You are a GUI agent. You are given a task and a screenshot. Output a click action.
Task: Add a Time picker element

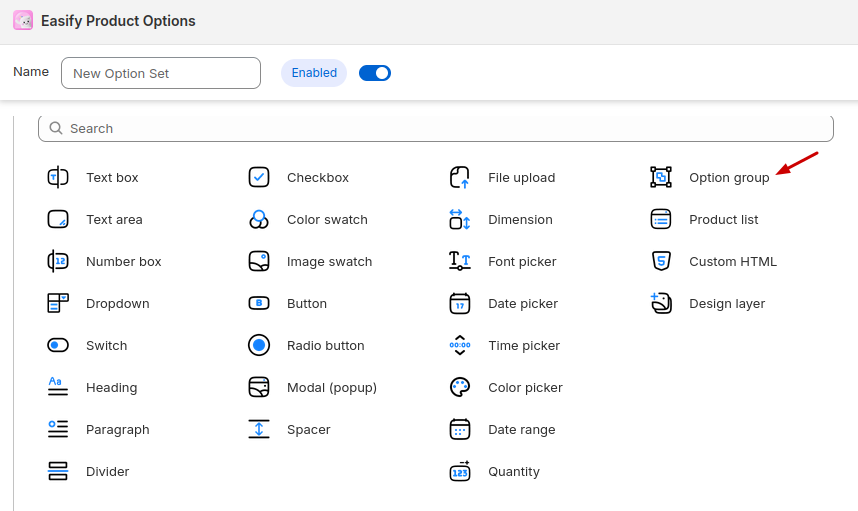point(523,346)
